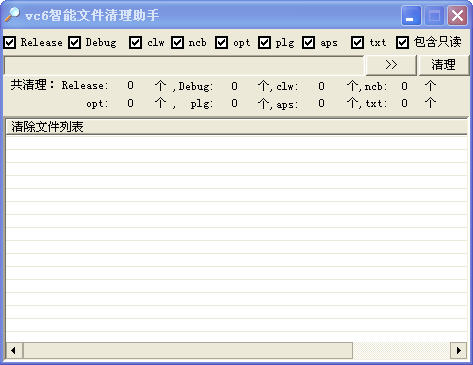Disable the plg checkbox
The image size is (473, 365).
tap(264, 43)
